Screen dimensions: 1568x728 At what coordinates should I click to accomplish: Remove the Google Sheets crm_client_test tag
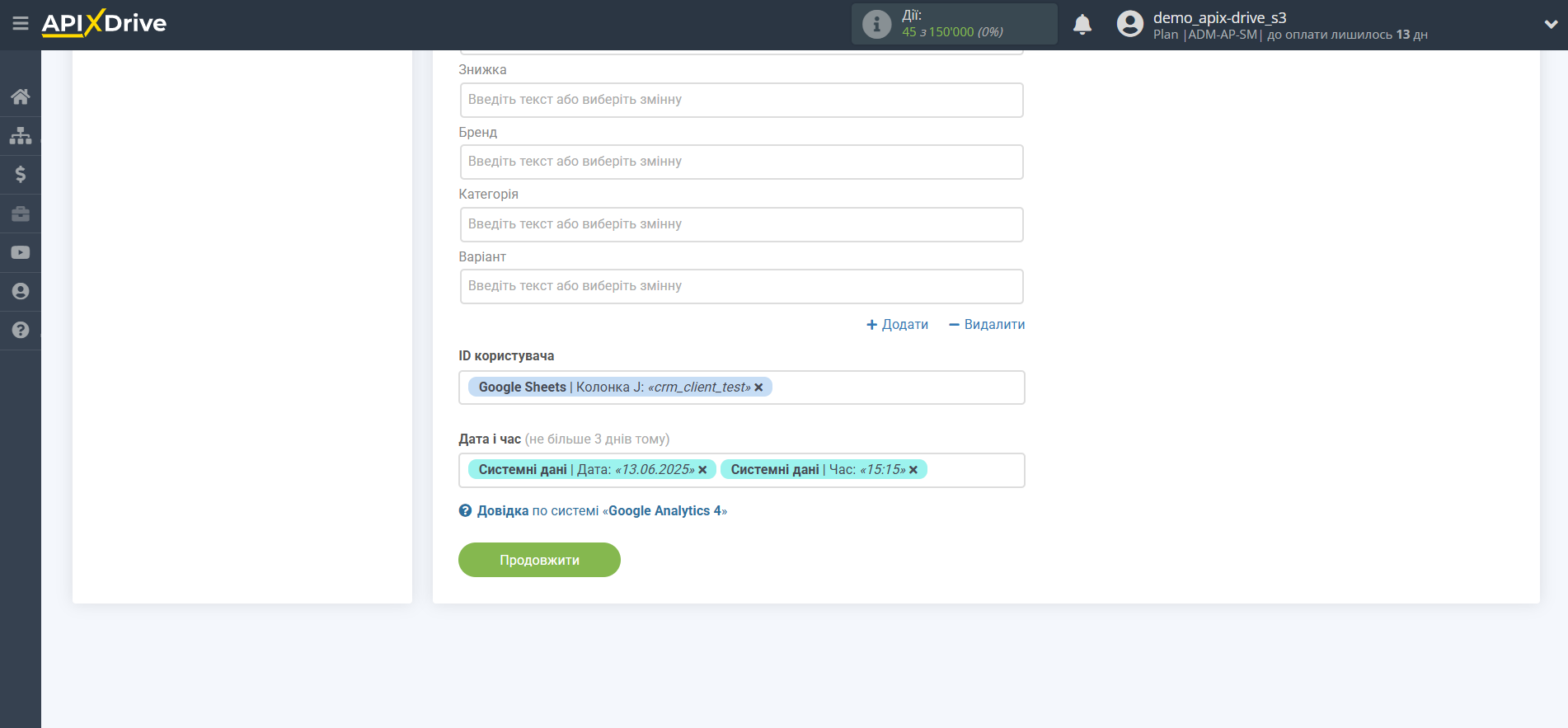[758, 387]
